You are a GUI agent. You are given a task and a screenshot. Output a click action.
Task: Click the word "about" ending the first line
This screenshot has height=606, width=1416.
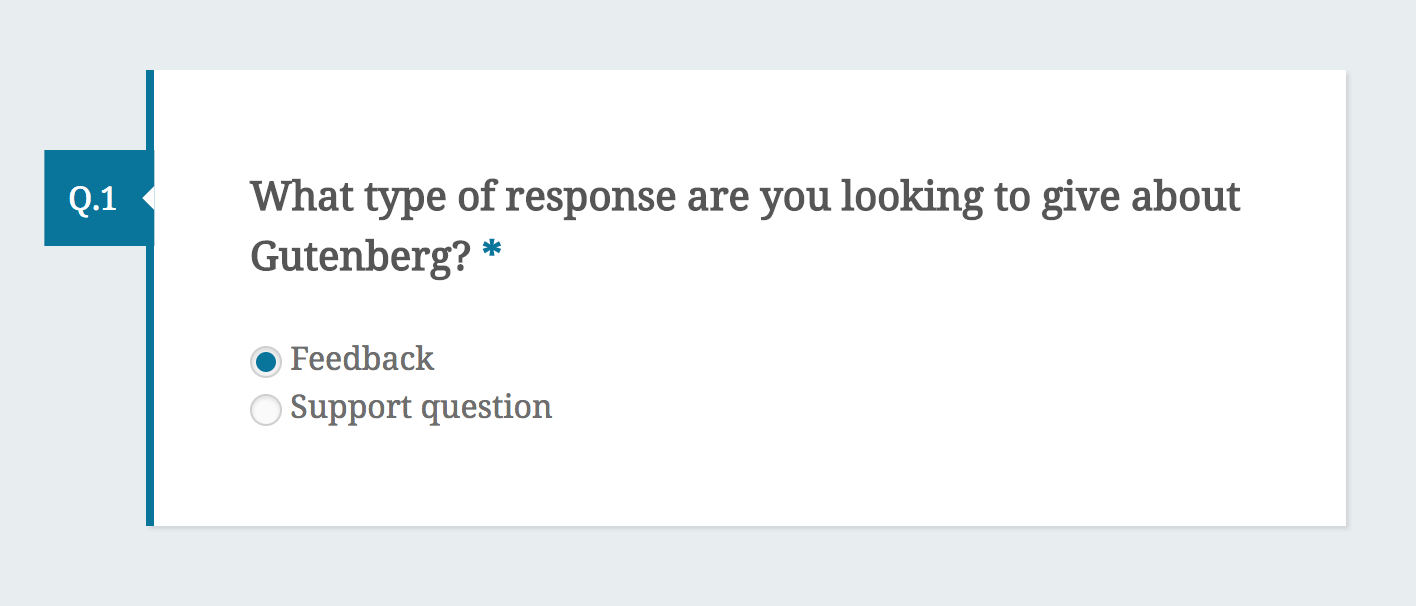1185,197
